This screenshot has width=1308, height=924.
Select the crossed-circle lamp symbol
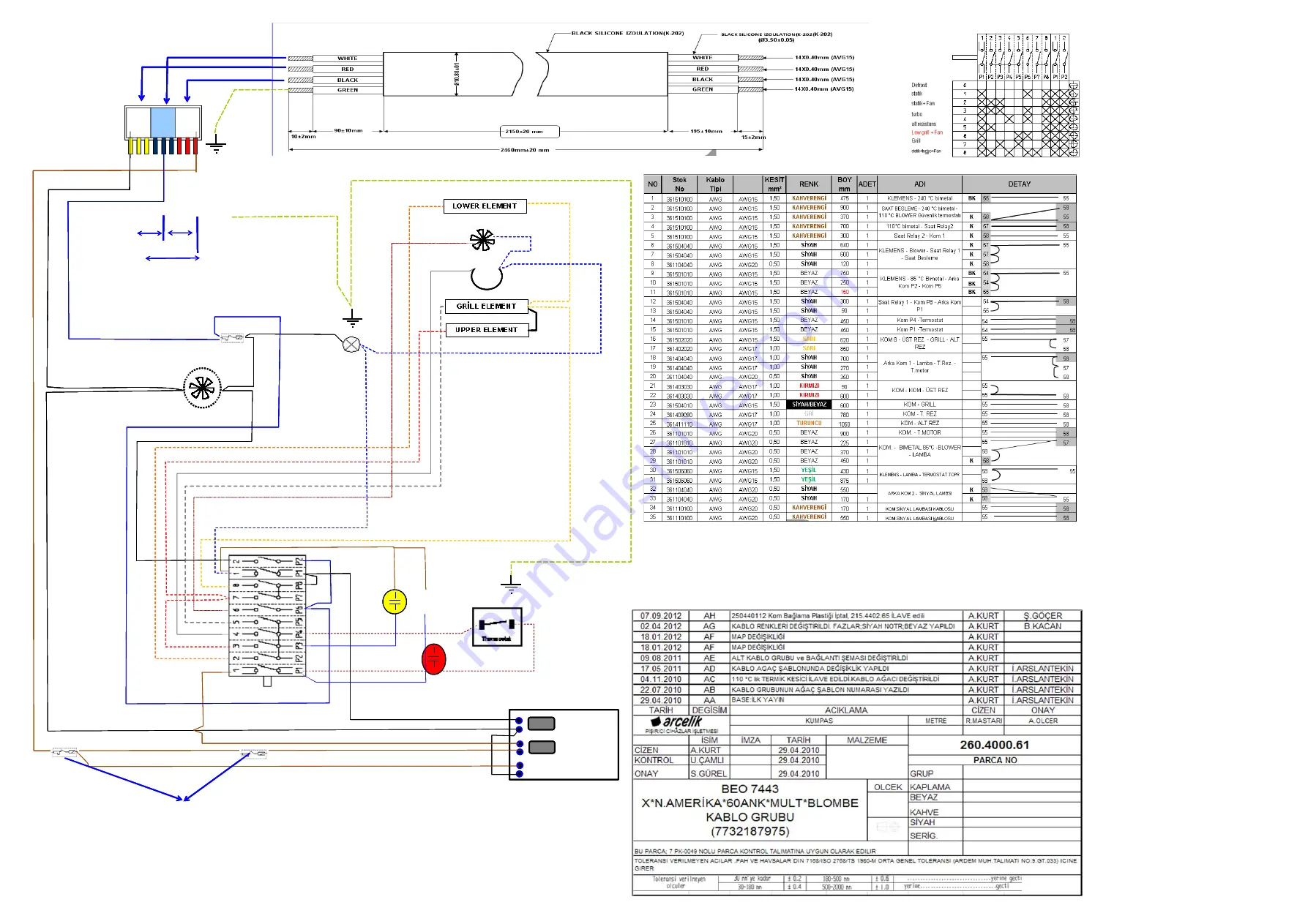pyautogui.click(x=351, y=345)
